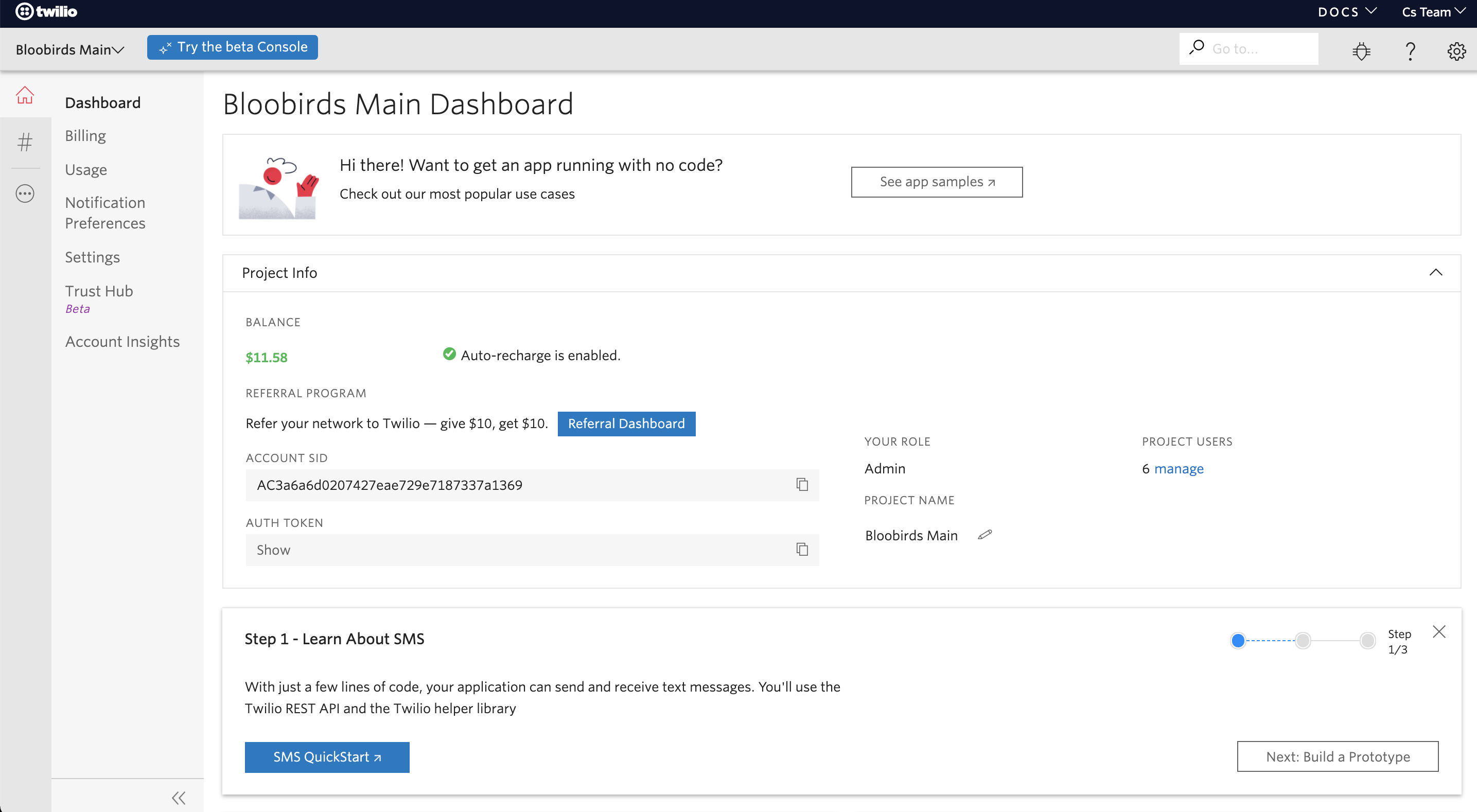Open the home dashboard icon in sidebar

[25, 95]
